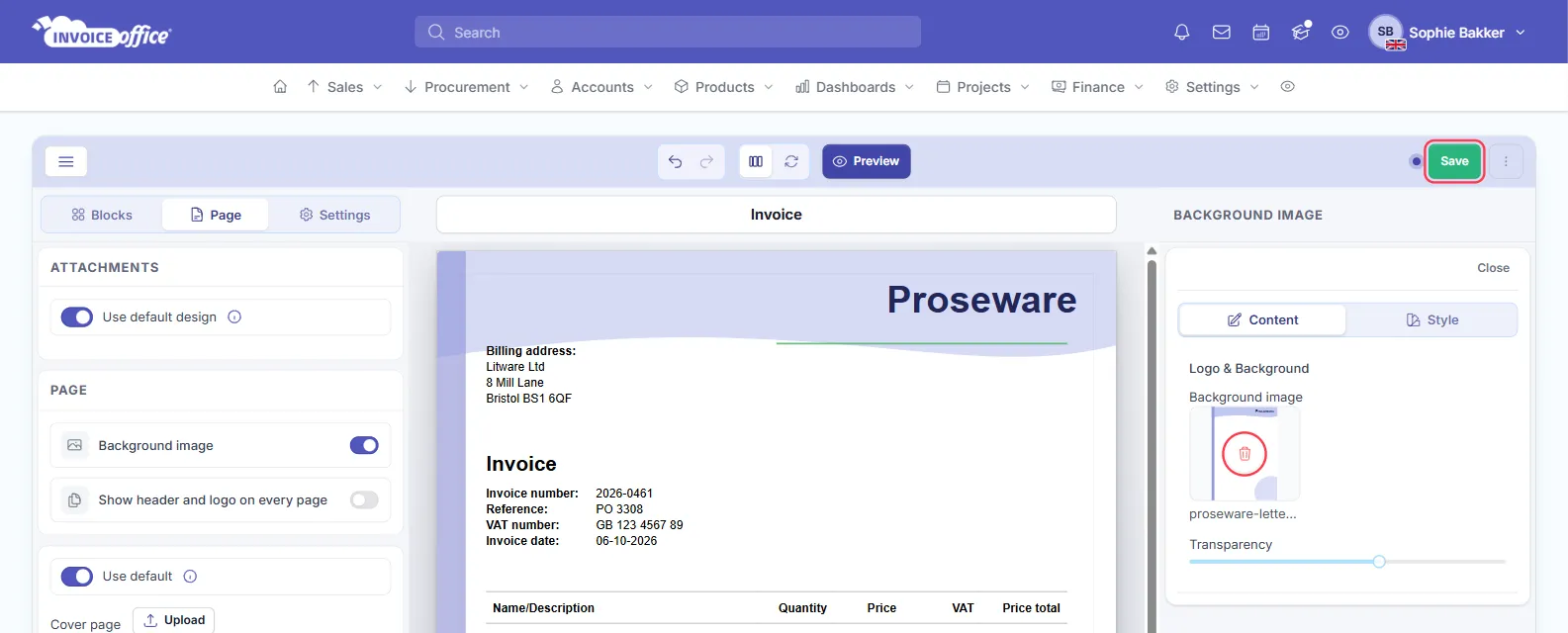Open the three-dot more options menu
The image size is (1568, 633).
point(1506,161)
